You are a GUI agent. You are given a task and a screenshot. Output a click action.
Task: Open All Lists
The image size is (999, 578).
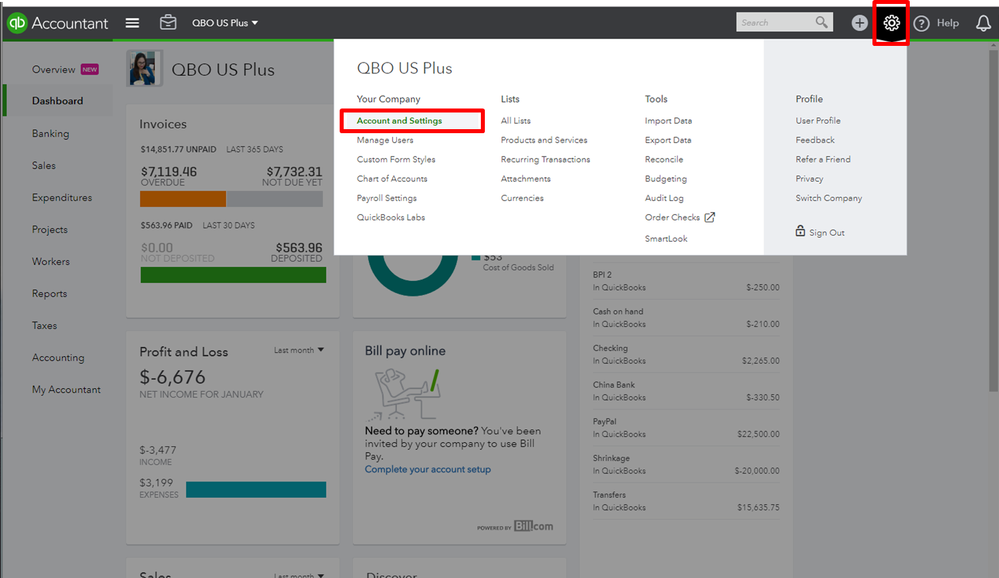tap(515, 120)
